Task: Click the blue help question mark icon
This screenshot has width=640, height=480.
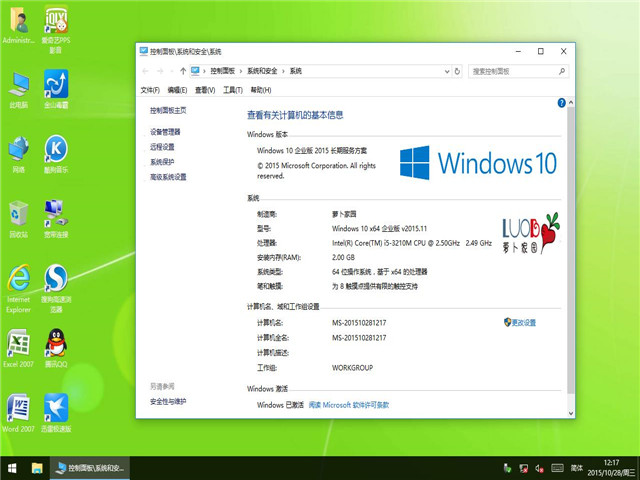Action: [562, 103]
